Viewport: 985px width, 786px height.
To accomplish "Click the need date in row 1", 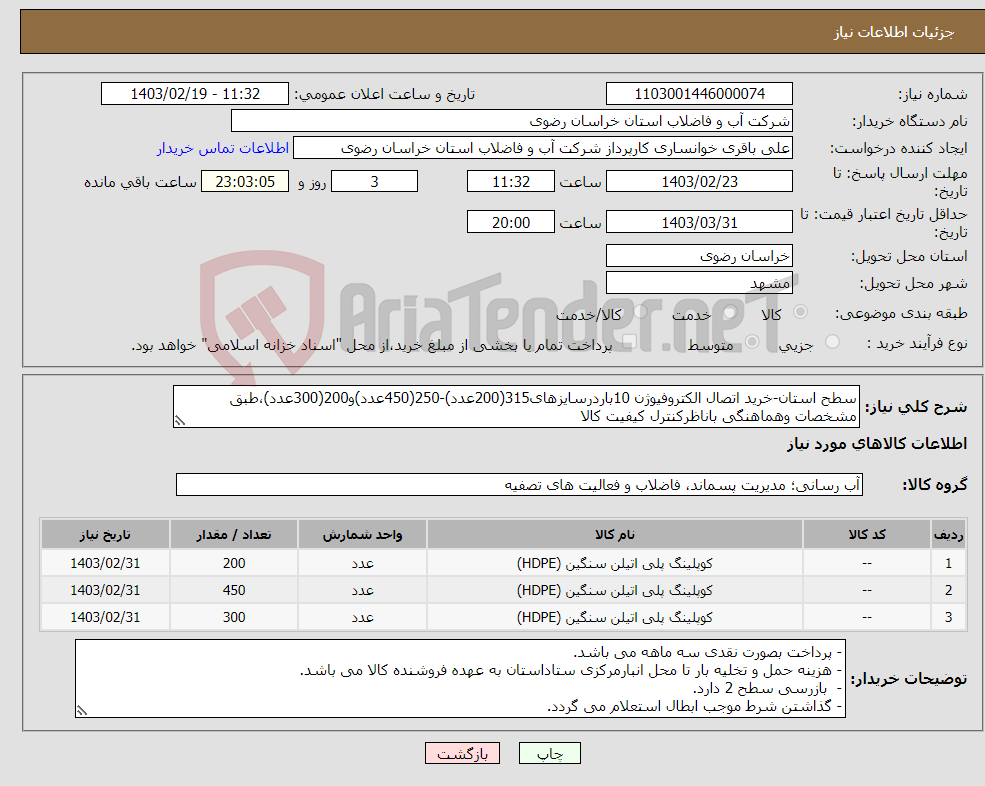I will coord(105,564).
